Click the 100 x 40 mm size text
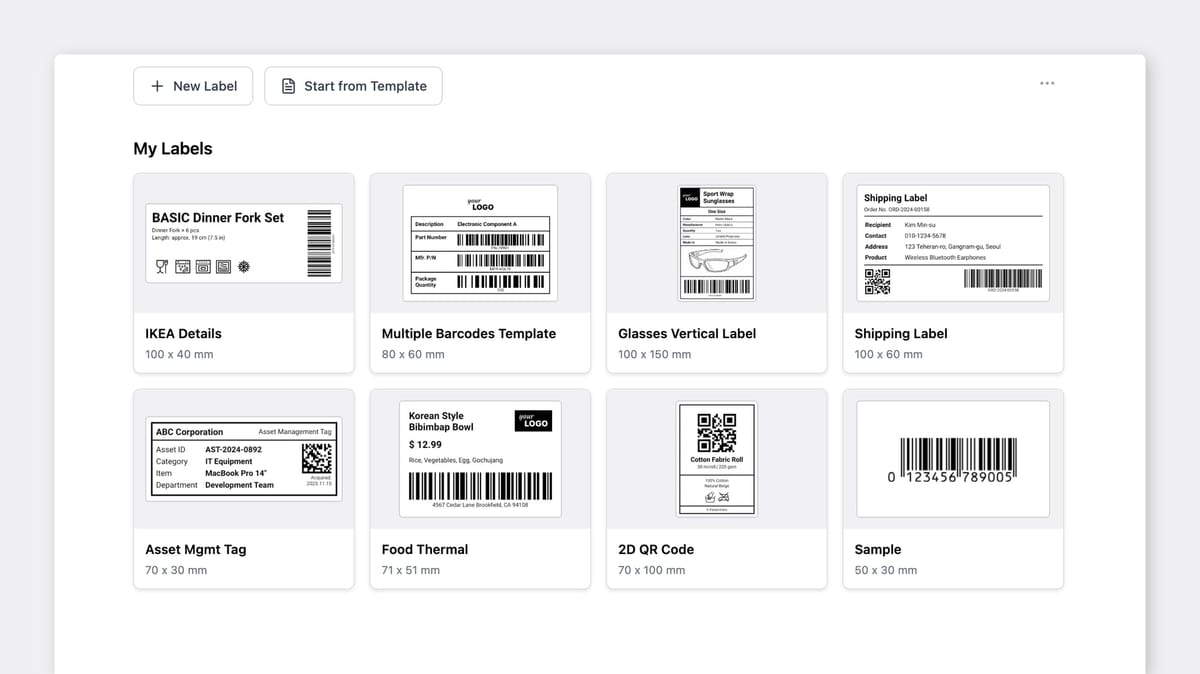Viewport: 1200px width, 674px height. click(x=179, y=354)
